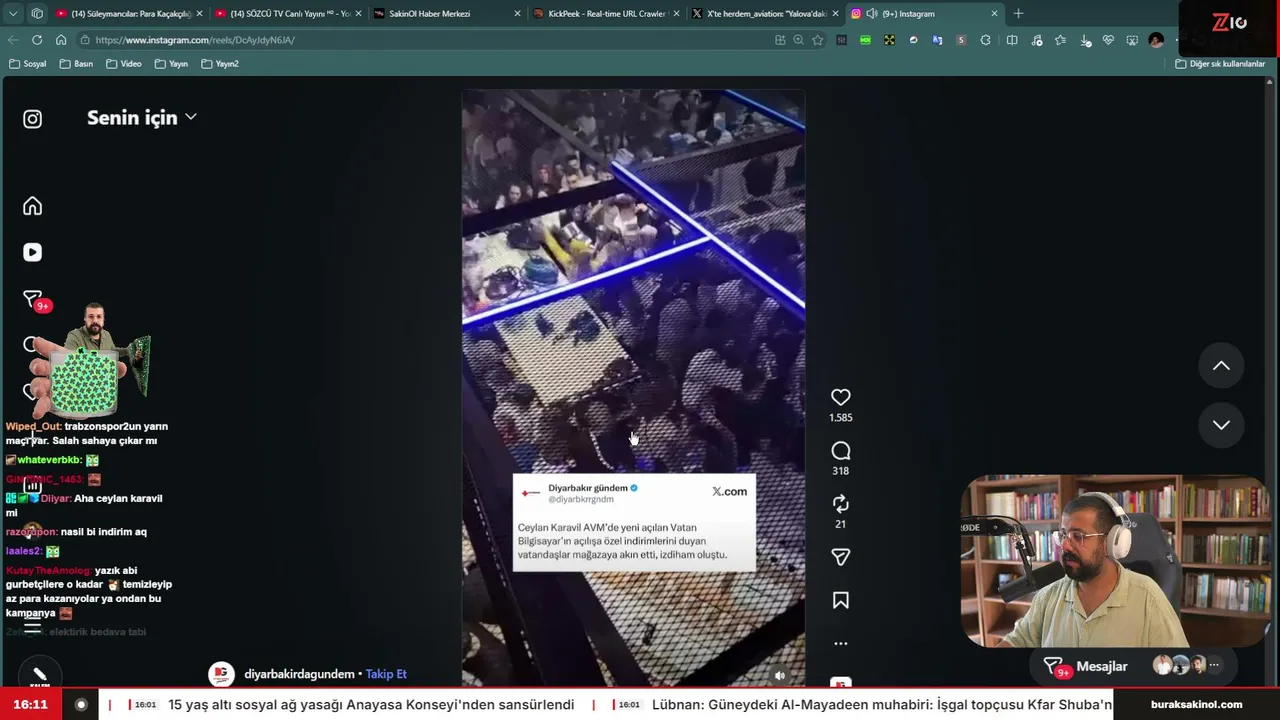Save the reel with the bookmark icon
The width and height of the screenshot is (1280, 720).
pyautogui.click(x=841, y=600)
